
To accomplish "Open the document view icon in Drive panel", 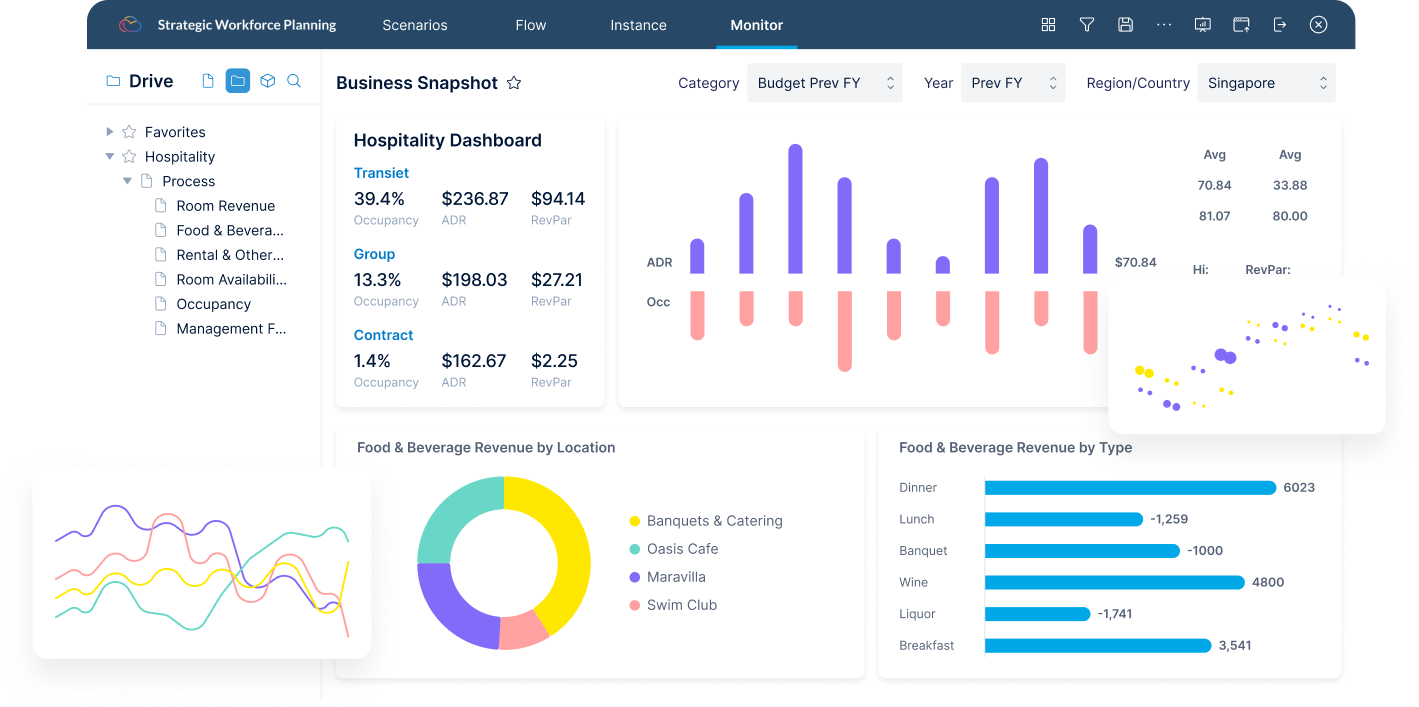I will click(x=209, y=81).
